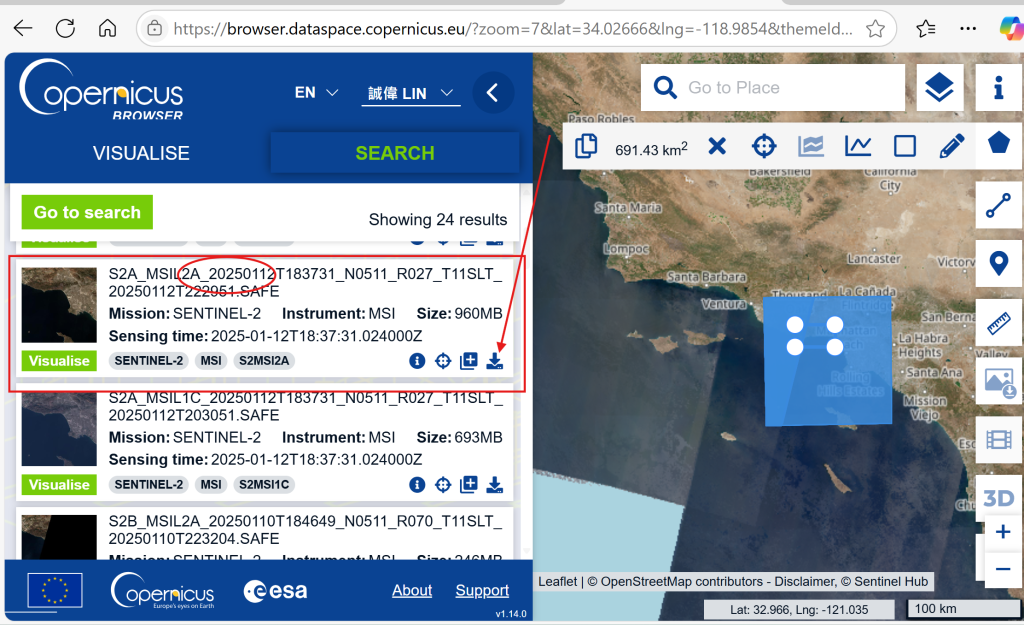Click the 691.43 km² area value
The image size is (1024, 625).
click(x=651, y=149)
